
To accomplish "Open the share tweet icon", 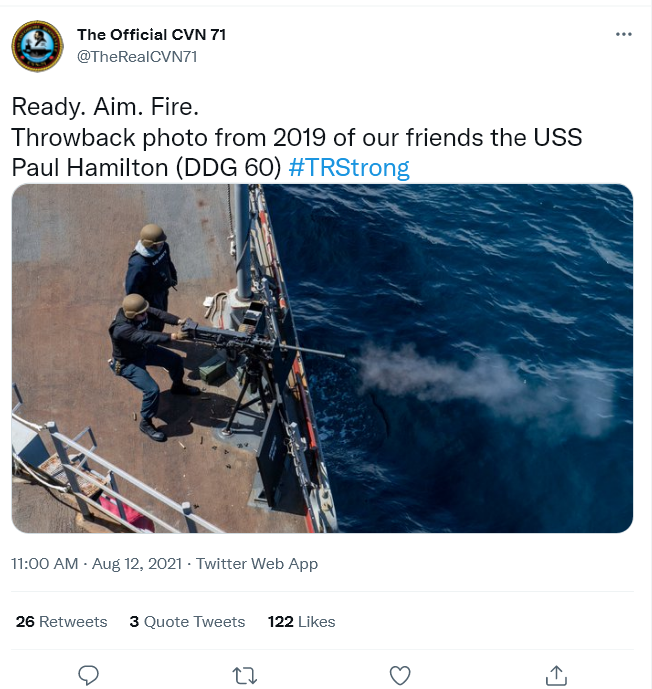I will [556, 675].
